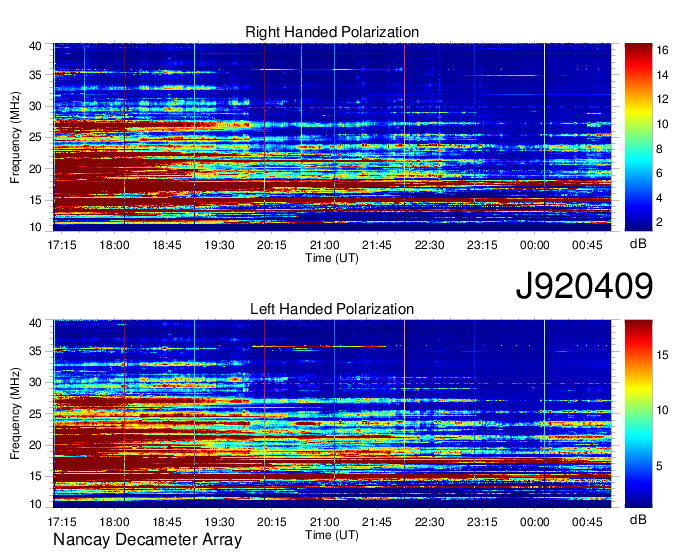
Task: Click the 25 MHz tick on Right Handed plot
Action: tap(35, 137)
